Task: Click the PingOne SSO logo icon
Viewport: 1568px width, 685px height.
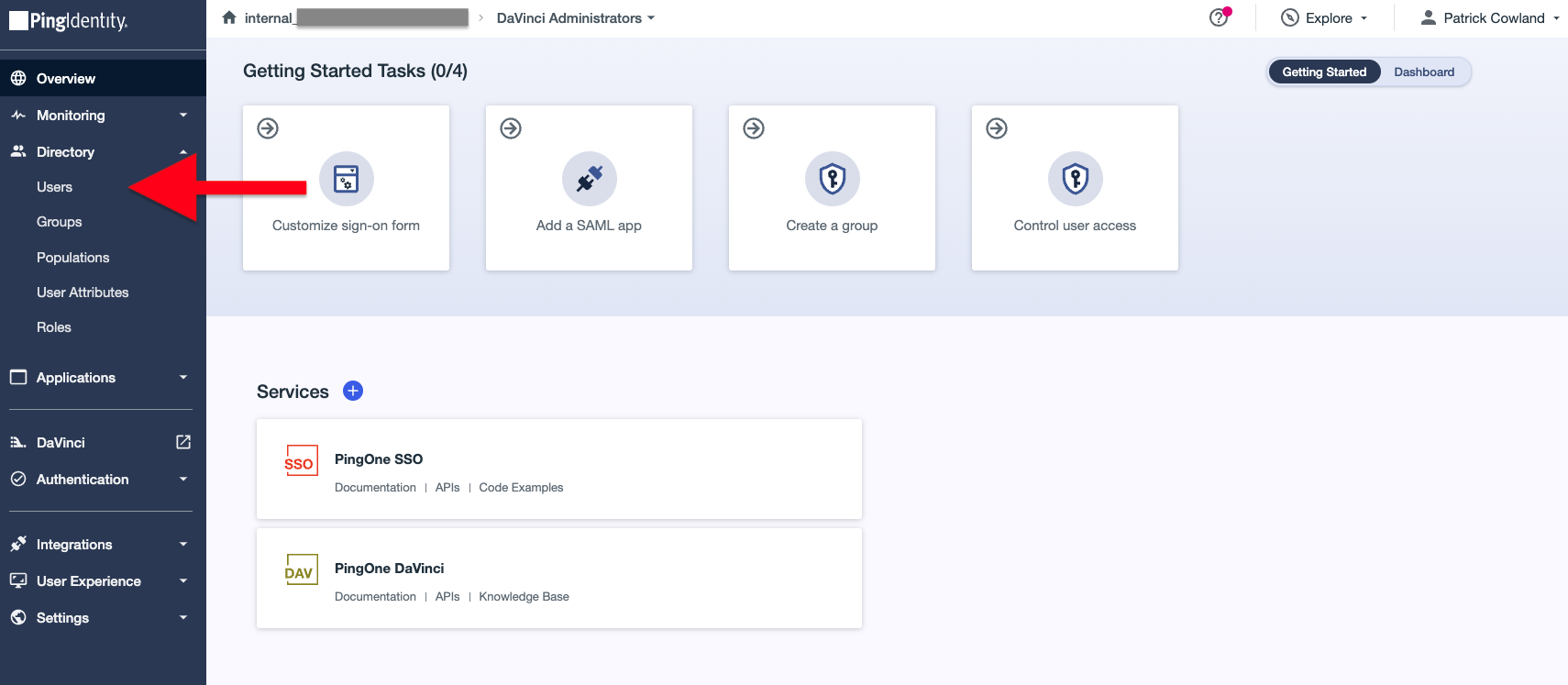Action: coord(300,460)
